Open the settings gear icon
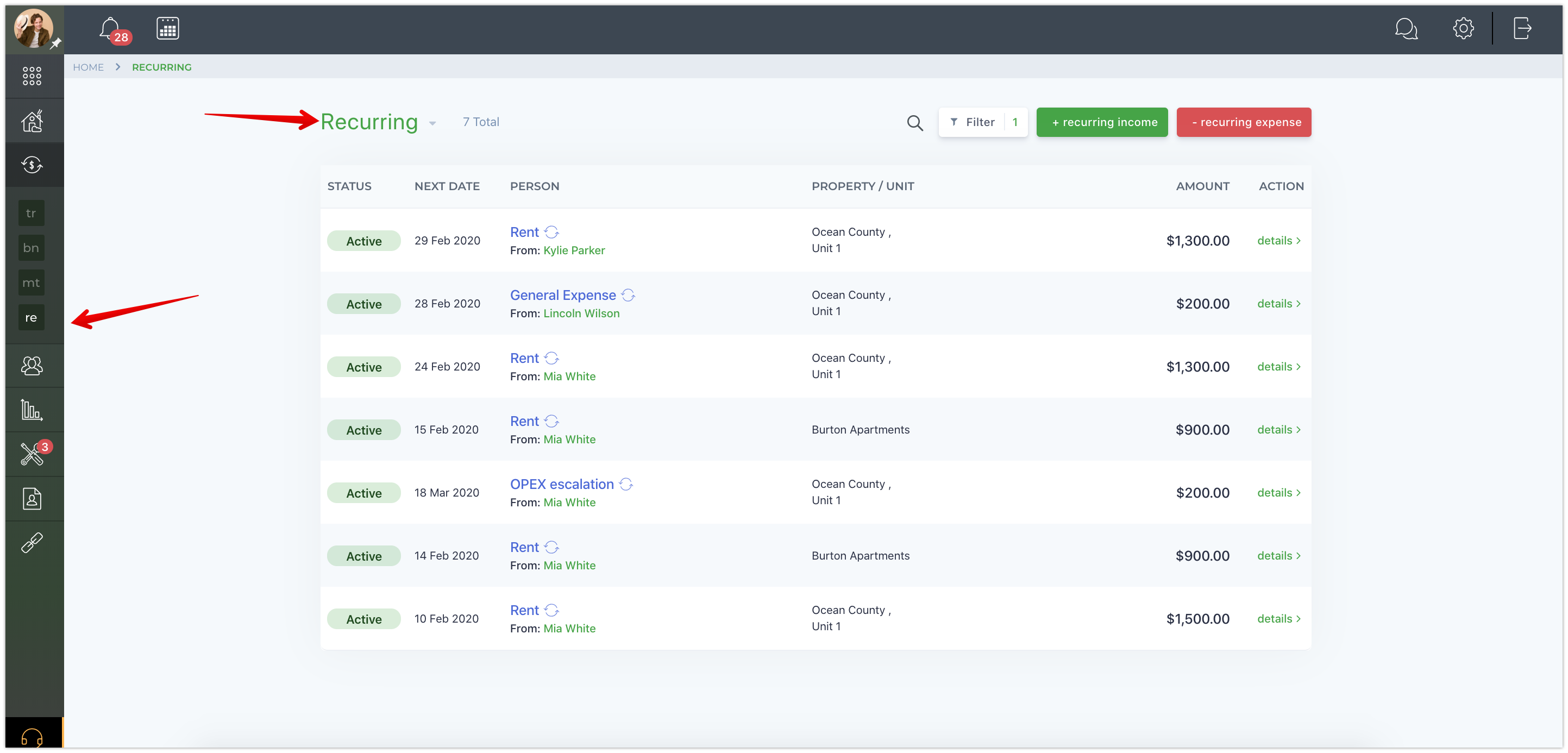Screen dimensions: 1568x753 [x=1463, y=29]
